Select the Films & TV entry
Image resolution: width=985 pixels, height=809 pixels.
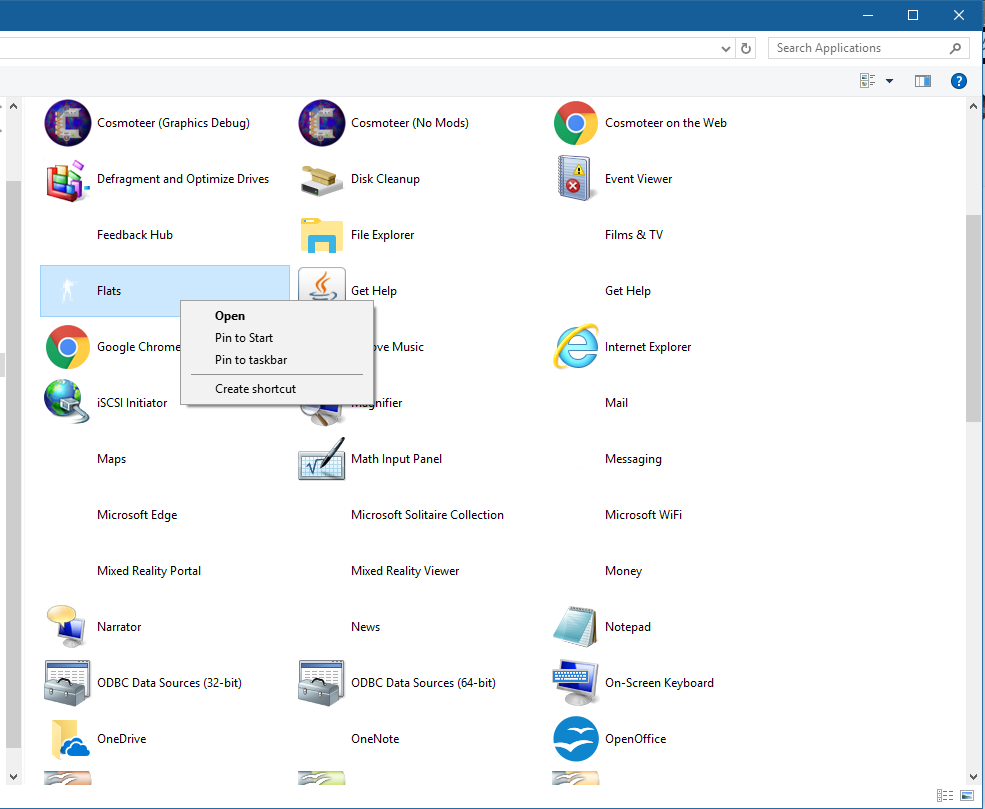coord(634,235)
